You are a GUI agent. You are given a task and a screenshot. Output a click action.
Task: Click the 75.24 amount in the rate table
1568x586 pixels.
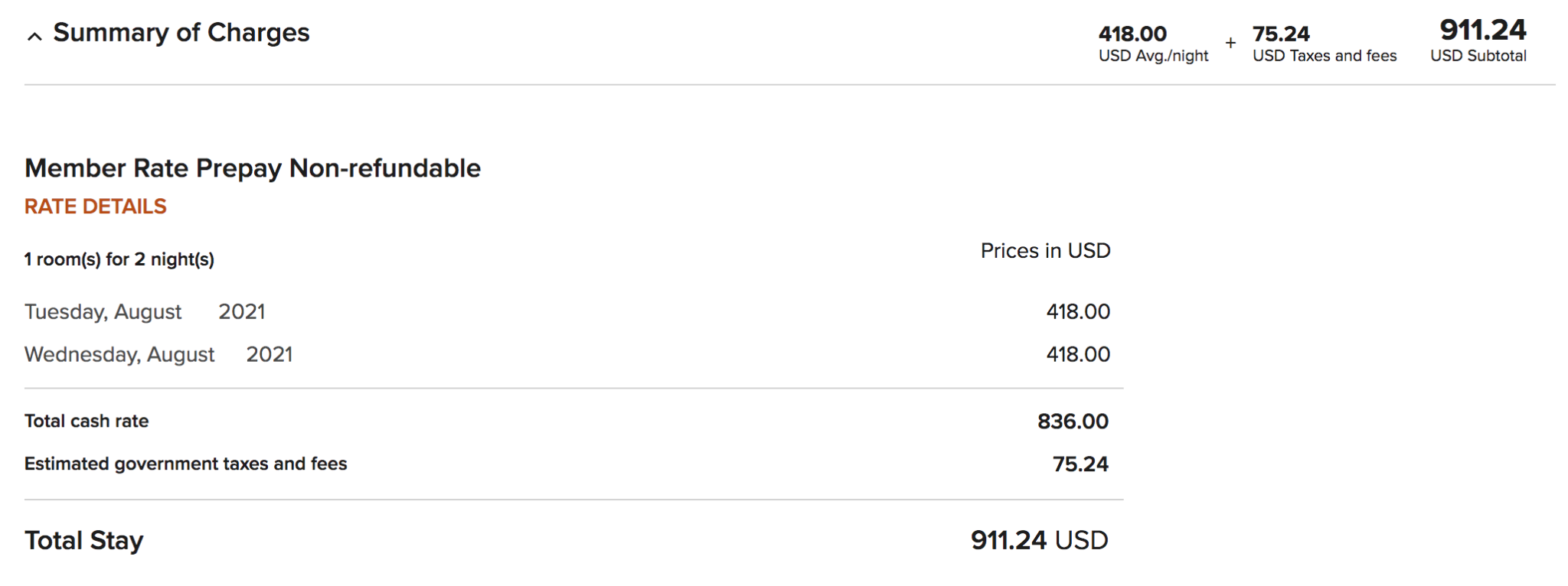point(1080,464)
